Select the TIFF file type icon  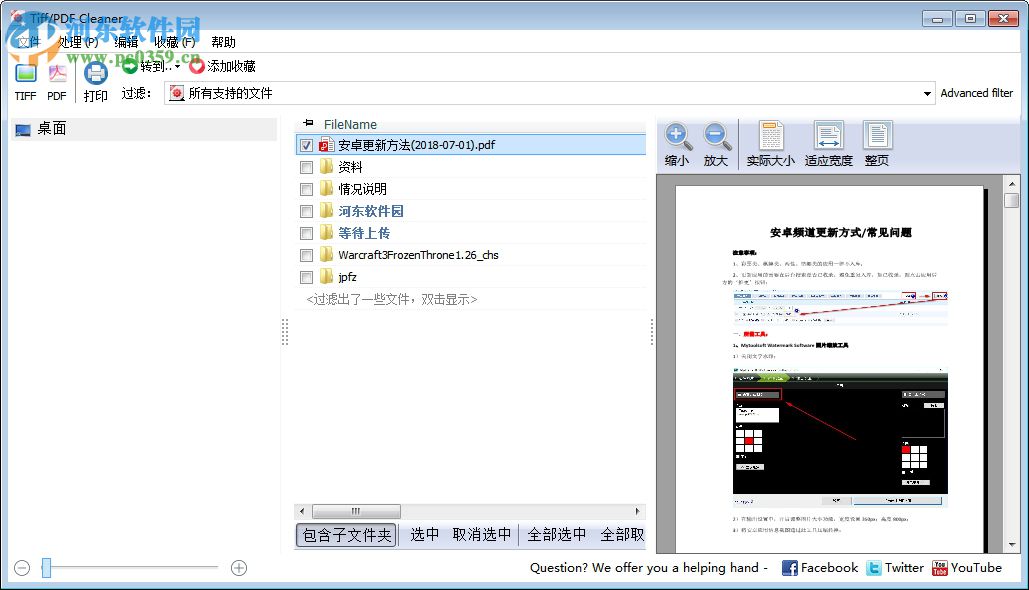pyautogui.click(x=24, y=72)
